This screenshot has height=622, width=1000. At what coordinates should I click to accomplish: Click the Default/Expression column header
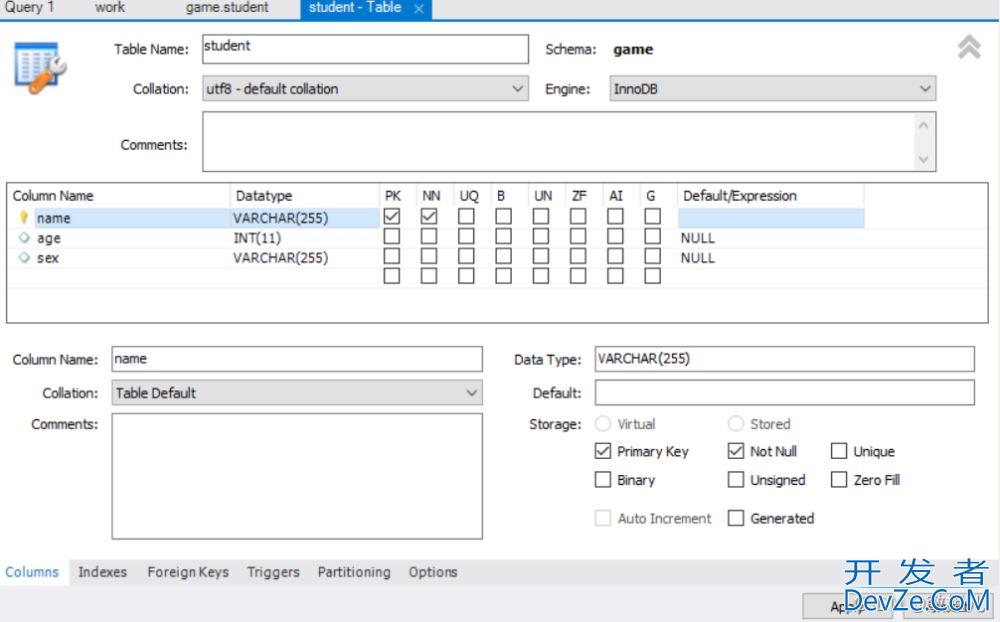click(x=740, y=196)
